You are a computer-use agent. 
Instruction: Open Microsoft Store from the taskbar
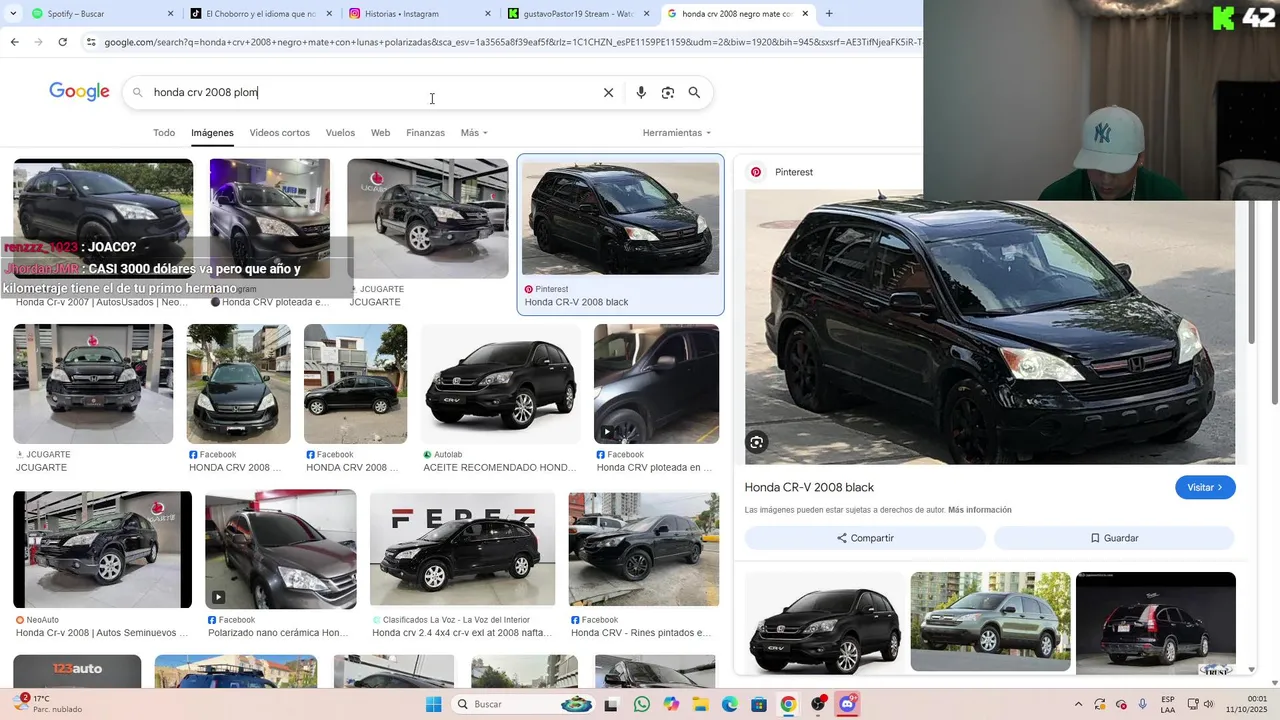(x=759, y=704)
